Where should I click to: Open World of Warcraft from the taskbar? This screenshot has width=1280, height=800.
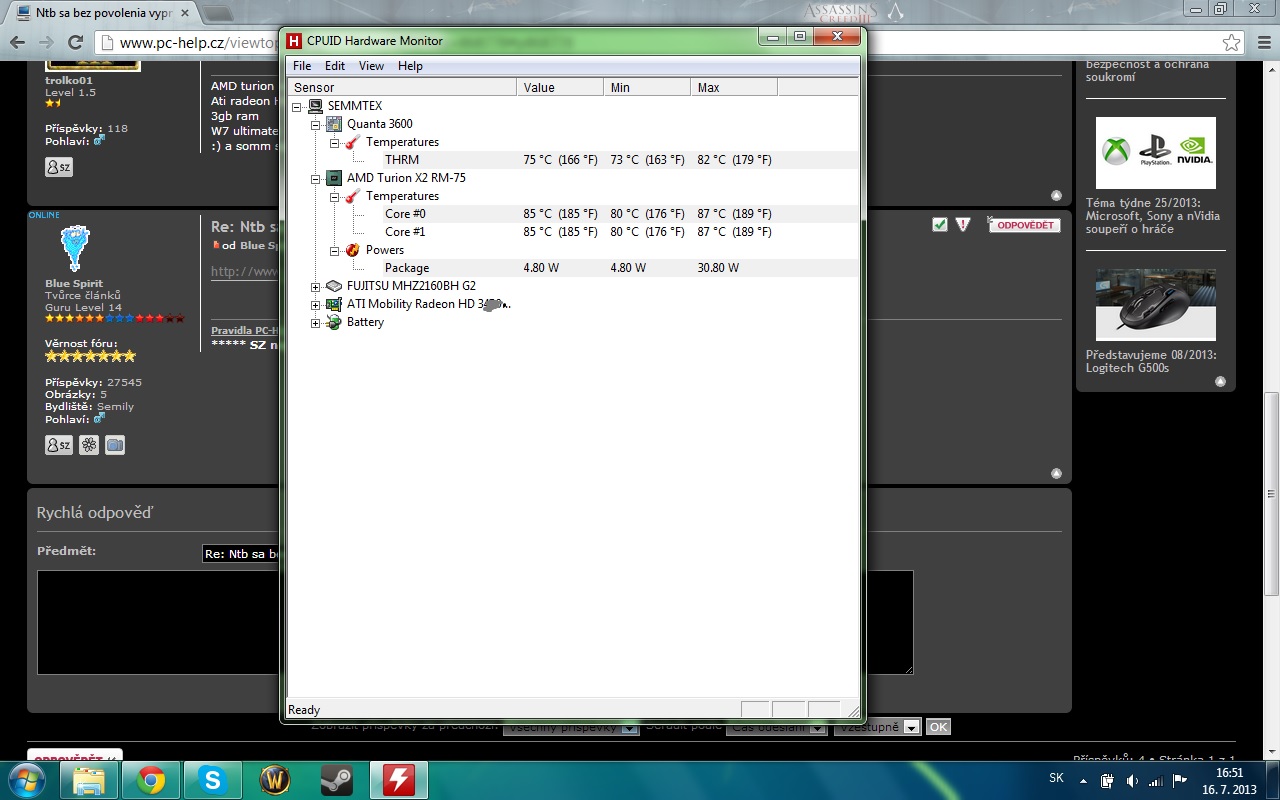point(275,780)
